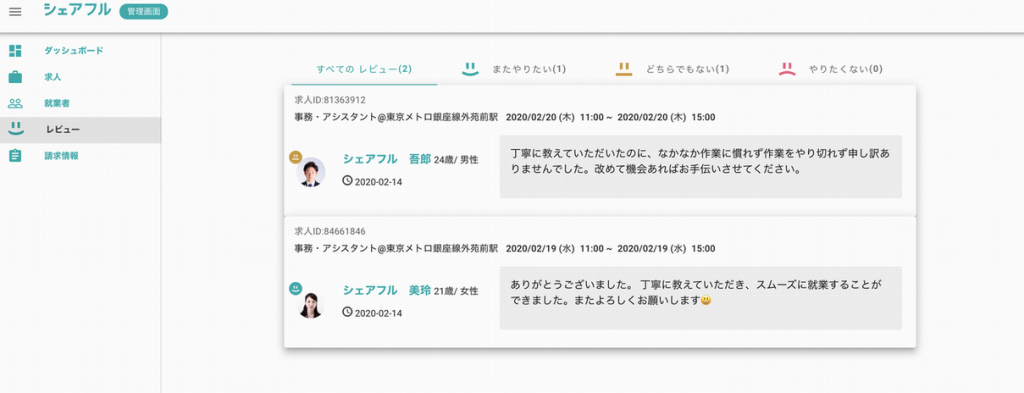Switch to すべてのレビュー(2) tab

[x=364, y=69]
